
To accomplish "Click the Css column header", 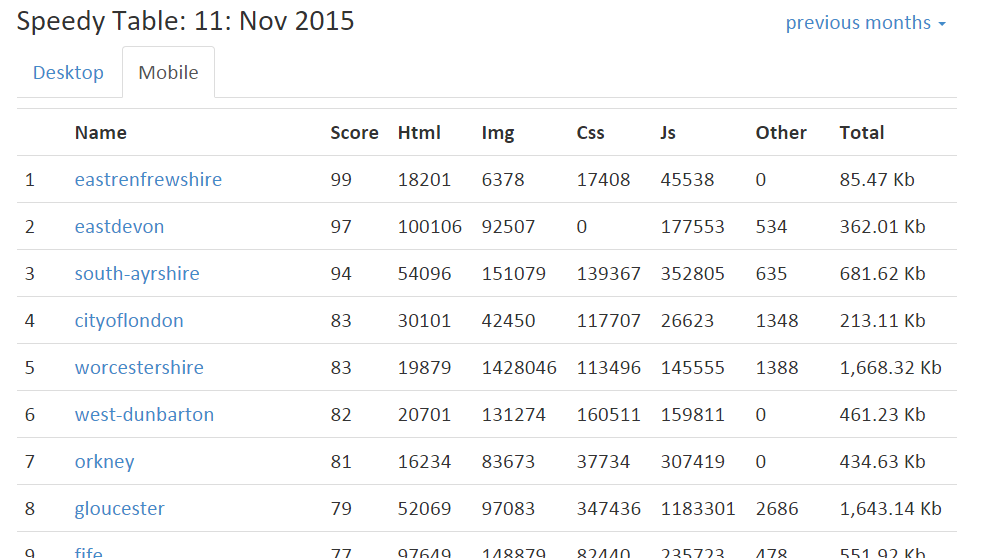I will click(590, 133).
